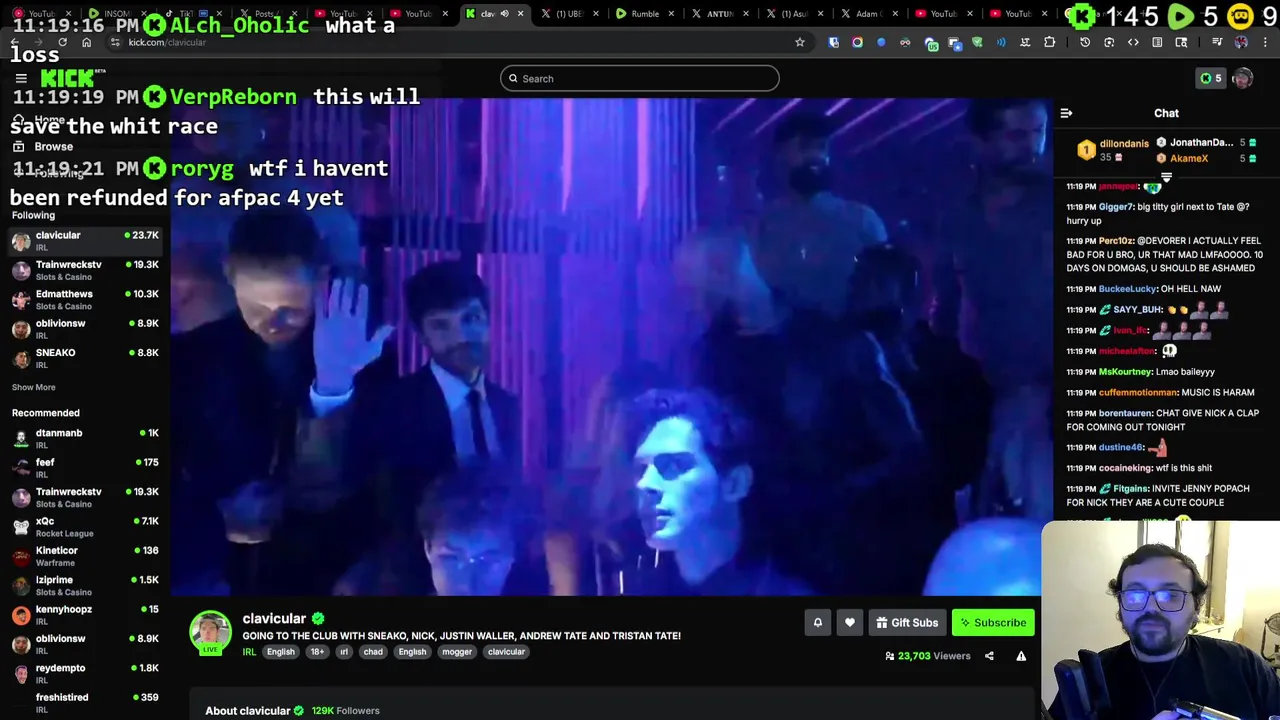Click the search box in Kick header

coord(640,79)
